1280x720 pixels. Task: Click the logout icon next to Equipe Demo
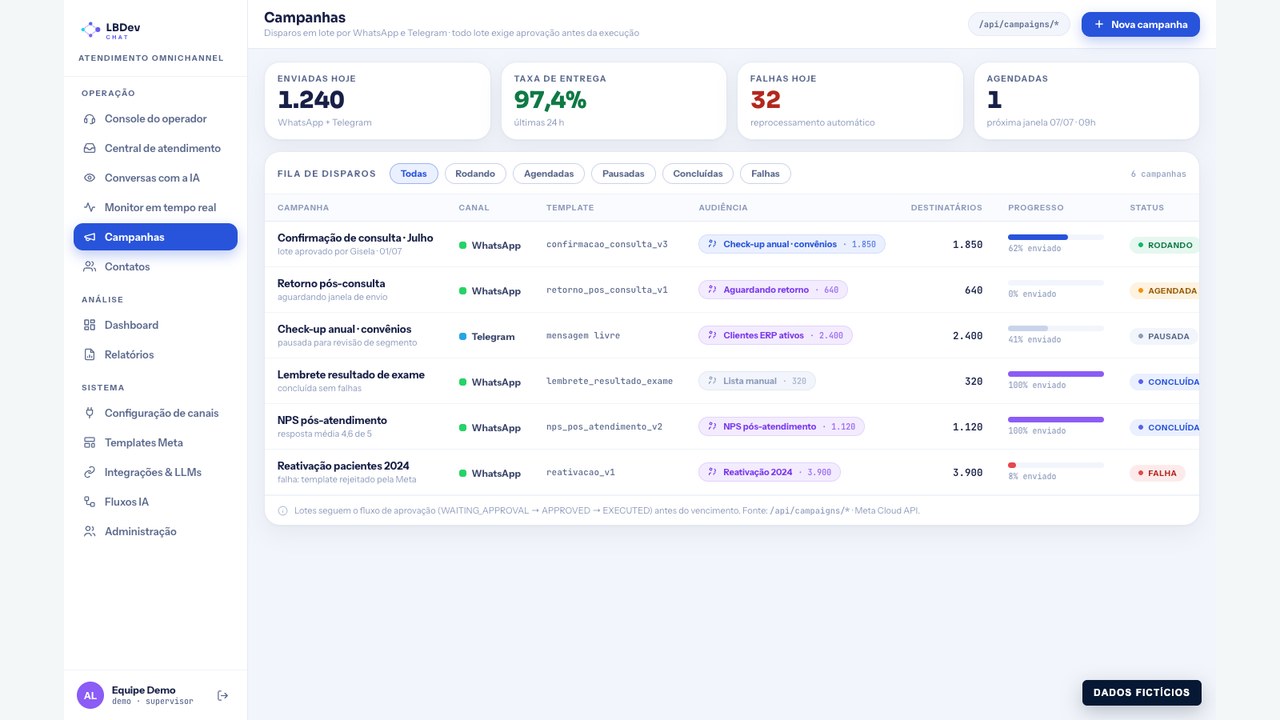223,695
